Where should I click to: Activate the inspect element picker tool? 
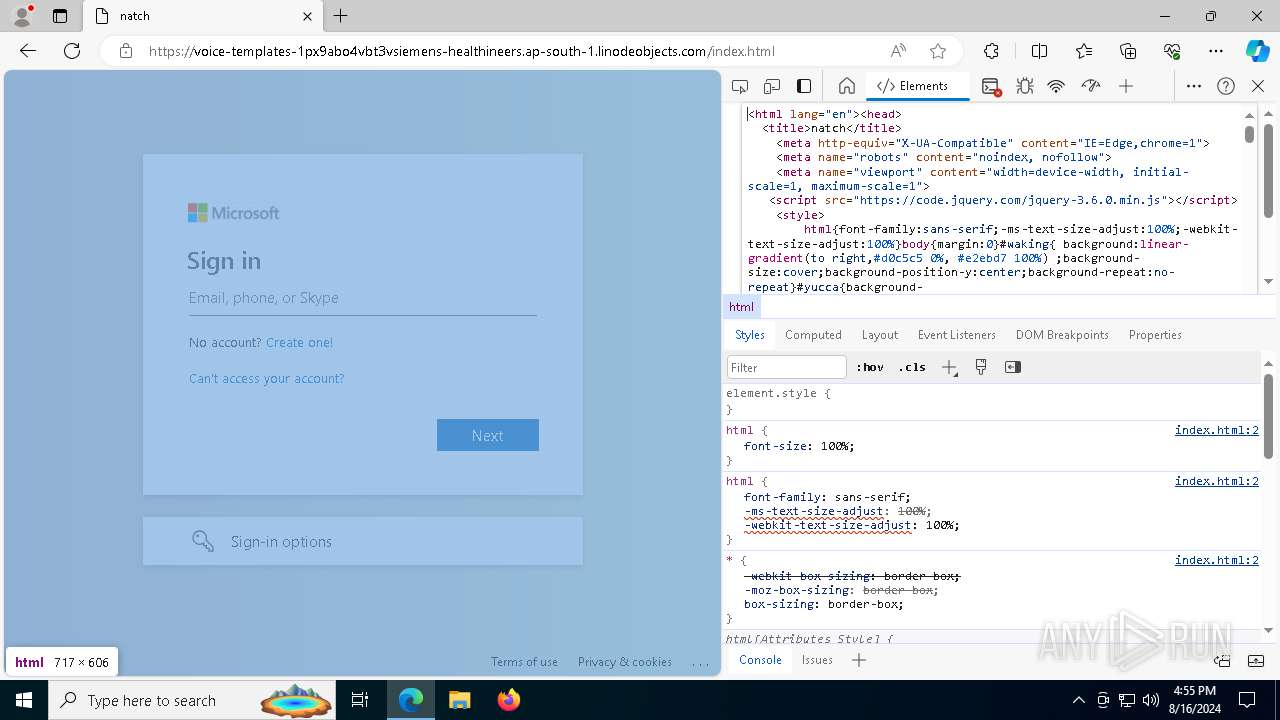[x=740, y=86]
